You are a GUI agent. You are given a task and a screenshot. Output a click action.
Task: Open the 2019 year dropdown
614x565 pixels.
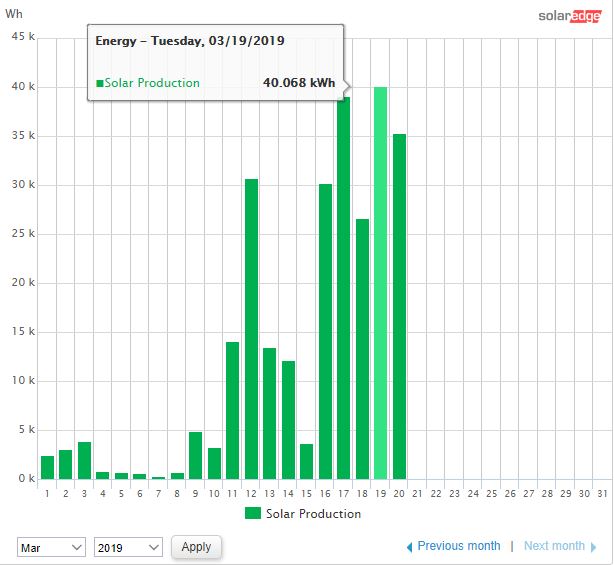click(127, 547)
